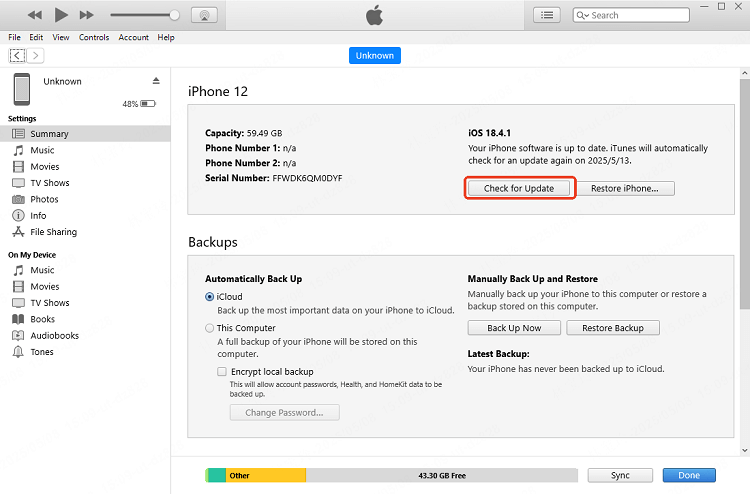Skip to the previous track
Image resolution: width=750 pixels, height=494 pixels.
(35, 15)
